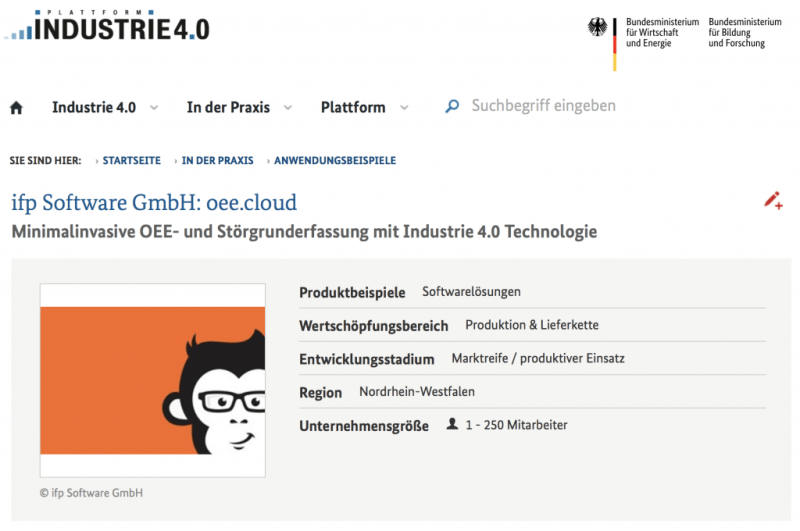
Task: Follow the IN DER PRAXIS breadcrumb
Action: (x=217, y=161)
